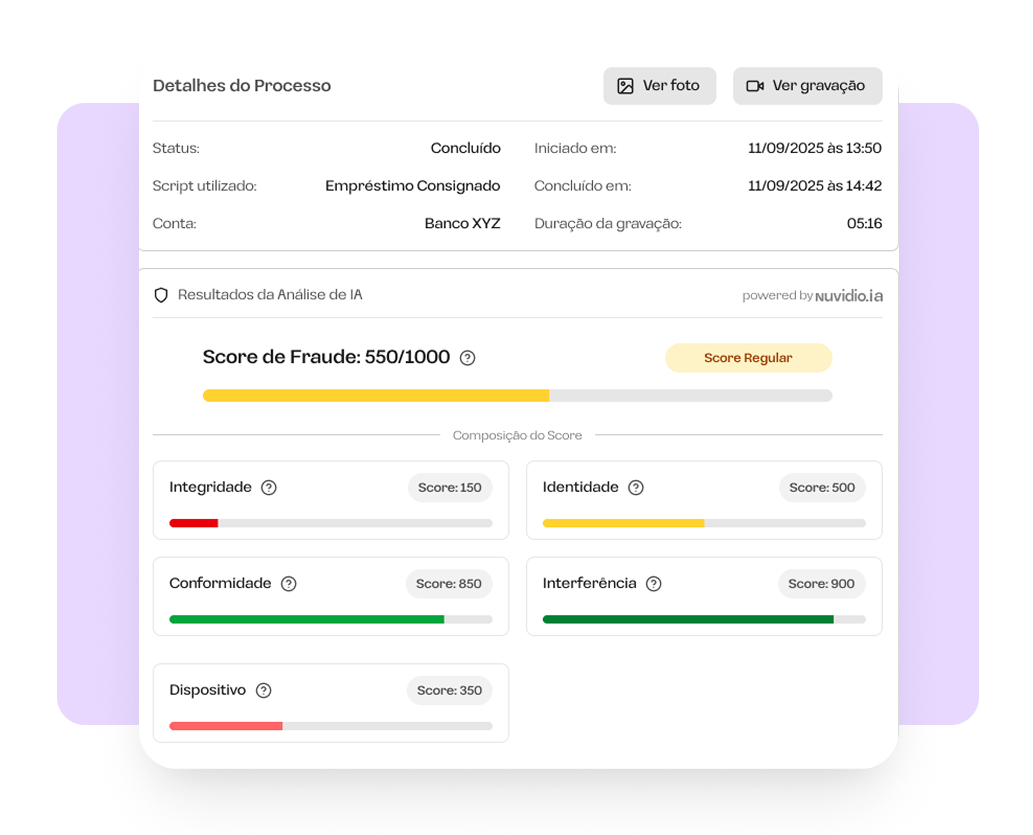Click the Dispositivo score bar
The height and width of the screenshot is (835, 1033).
[x=331, y=726]
